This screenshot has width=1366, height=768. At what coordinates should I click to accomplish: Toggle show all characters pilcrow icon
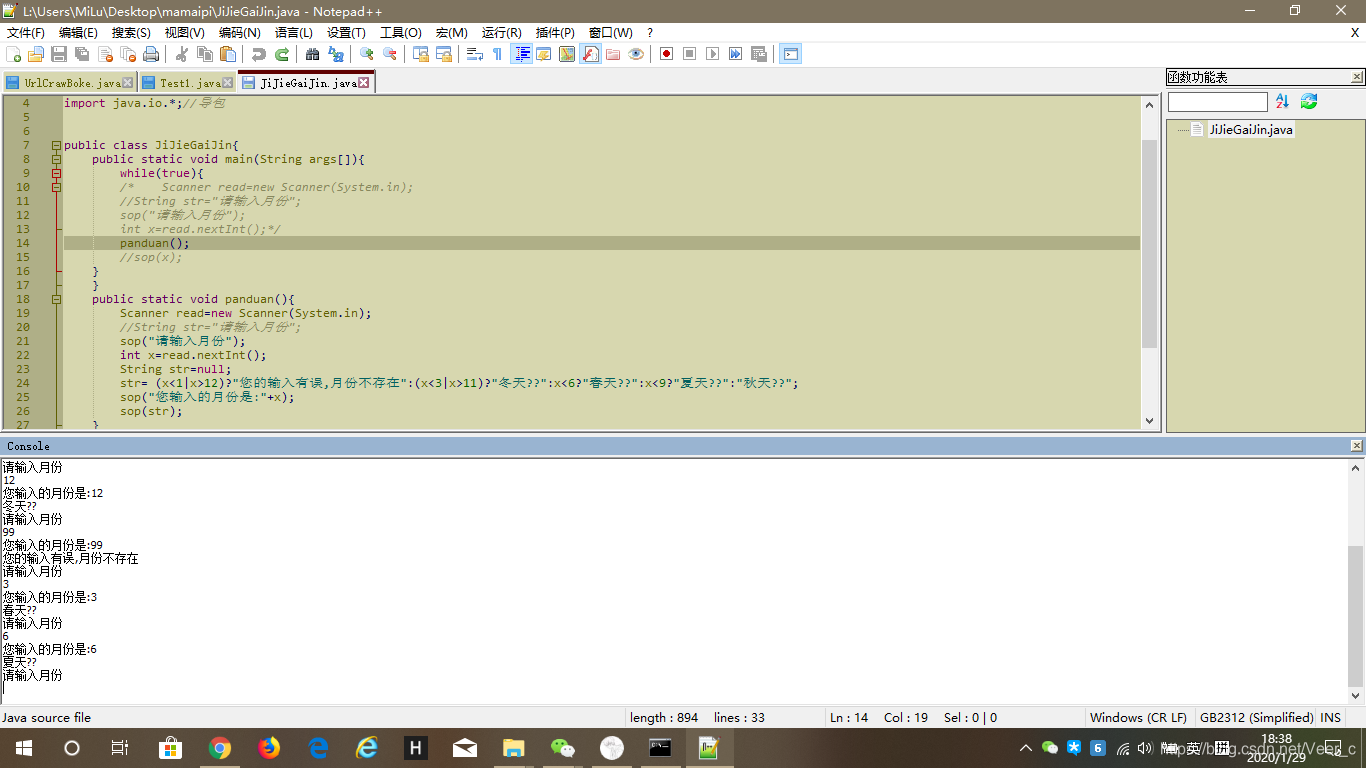pyautogui.click(x=497, y=54)
